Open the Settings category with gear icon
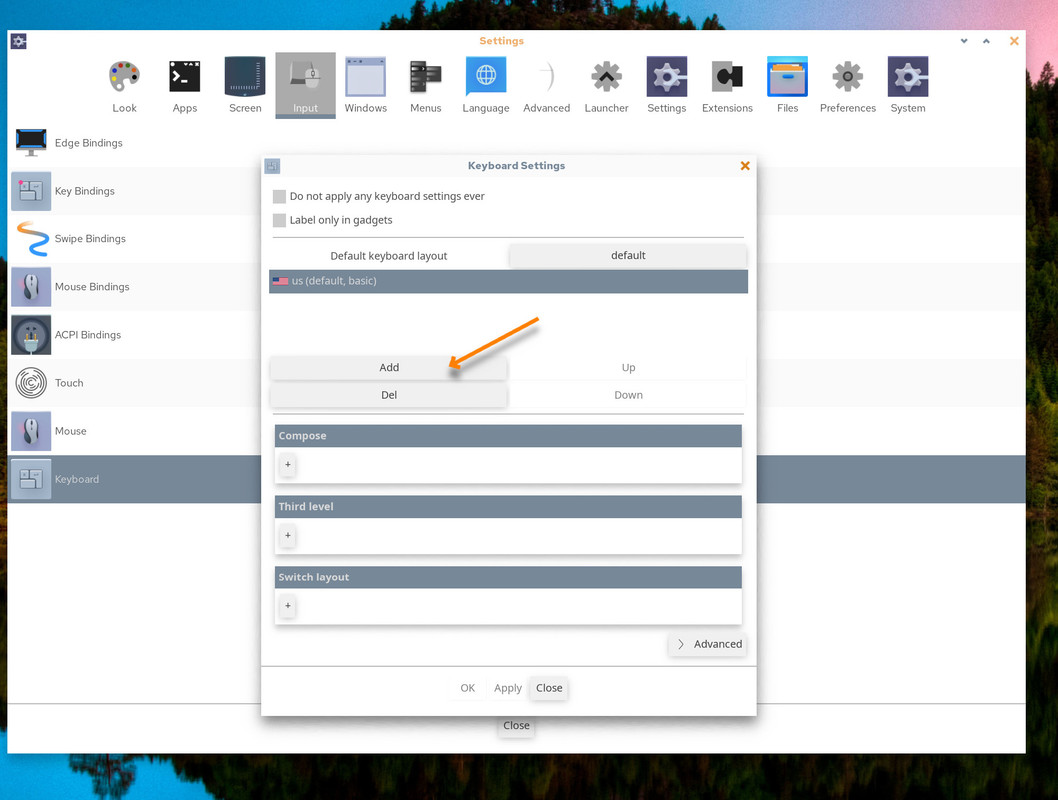Viewport: 1058px width, 800px height. 667,85
